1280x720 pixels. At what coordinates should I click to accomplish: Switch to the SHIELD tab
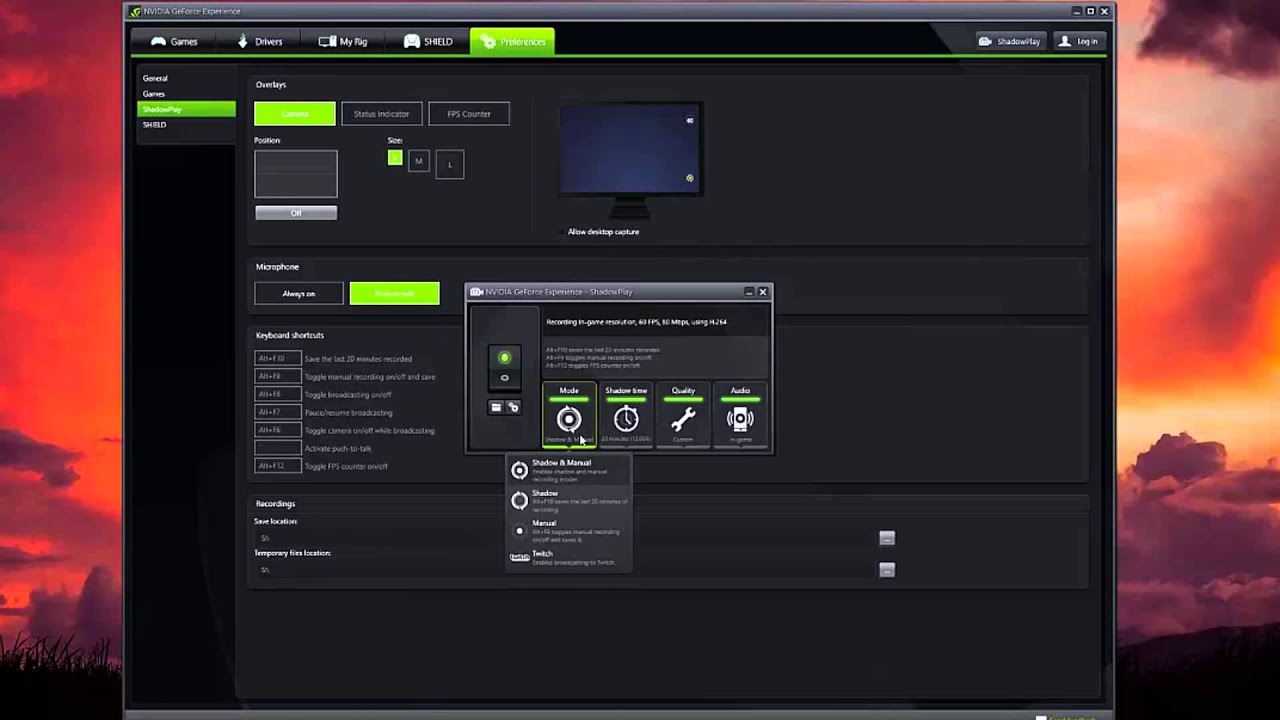(428, 42)
